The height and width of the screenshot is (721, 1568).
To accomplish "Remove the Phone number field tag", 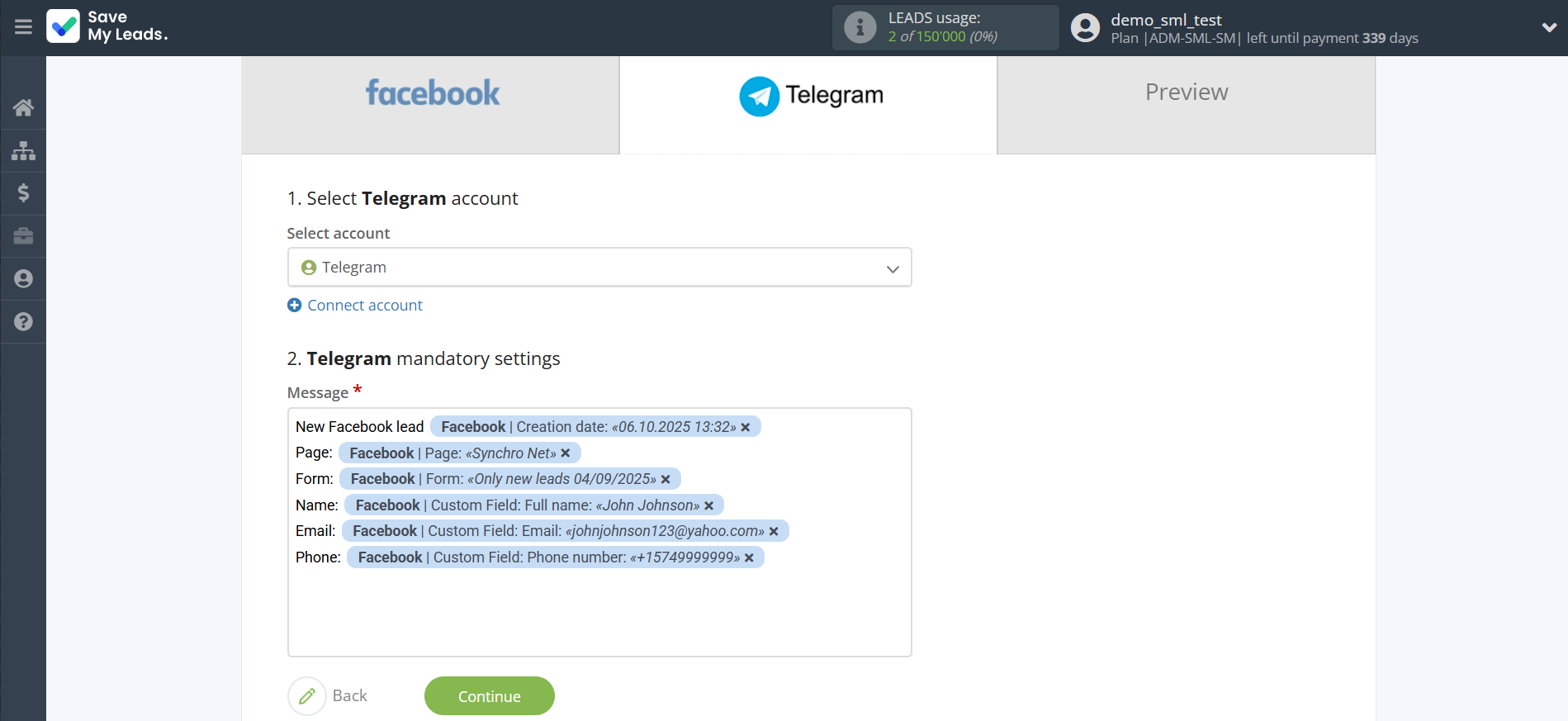I will pyautogui.click(x=749, y=558).
